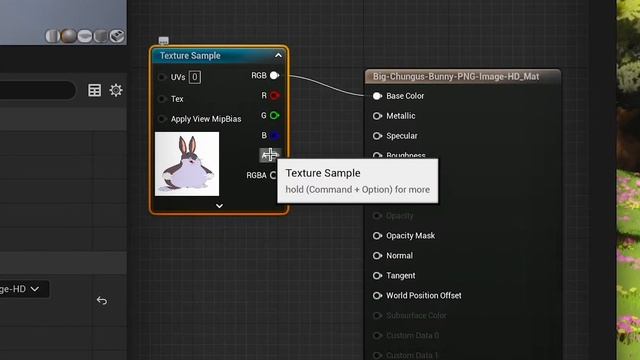This screenshot has width=640, height=360.
Task: Click the reset-to-default arrow icon
Action: point(102,301)
